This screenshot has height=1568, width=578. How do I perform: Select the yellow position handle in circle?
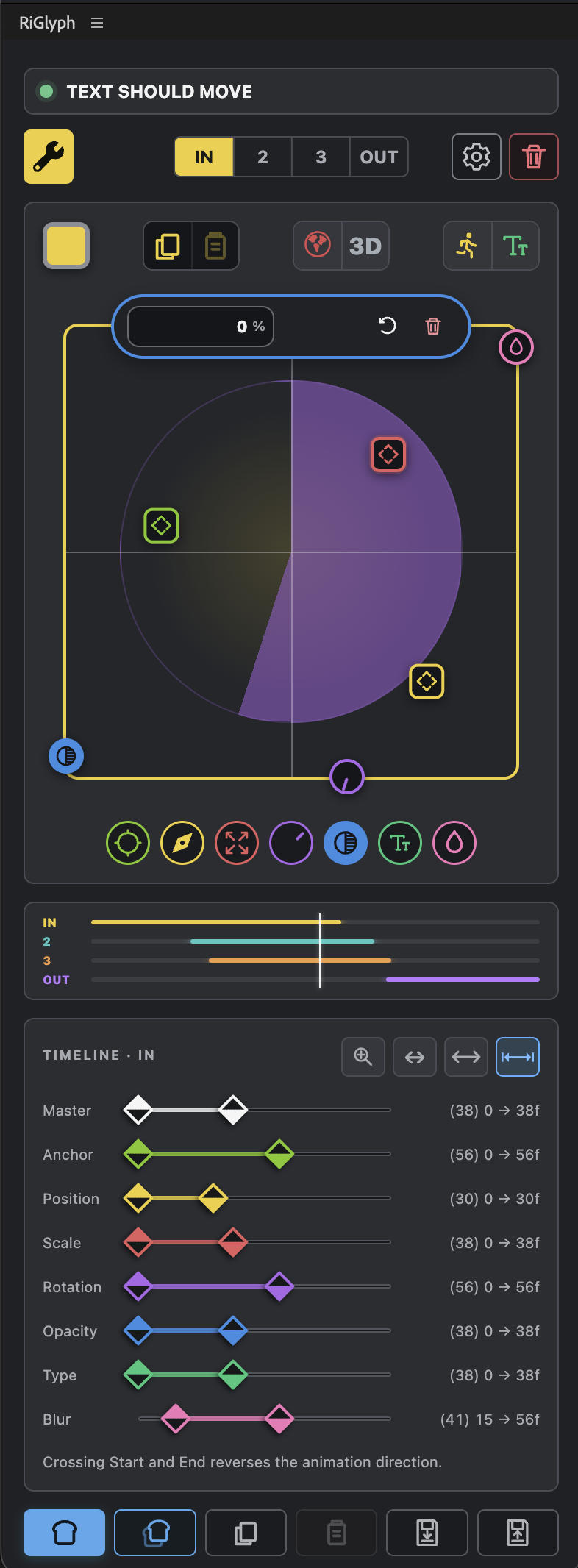click(x=427, y=681)
